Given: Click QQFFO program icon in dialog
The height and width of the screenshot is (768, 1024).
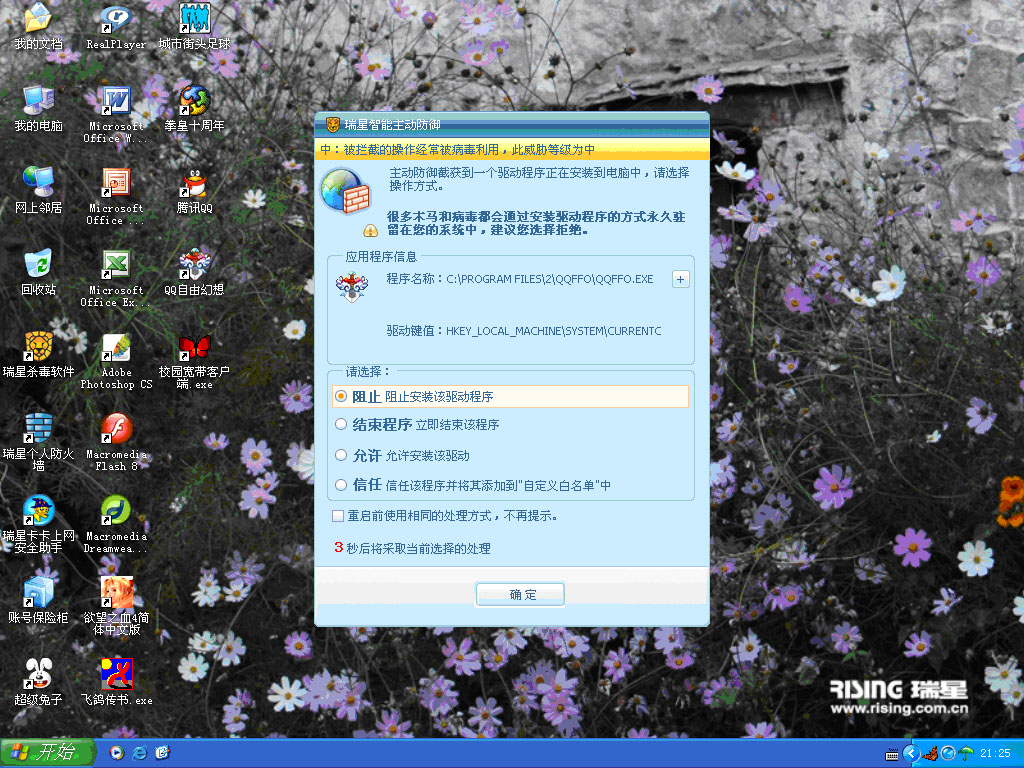Looking at the screenshot, I should click(352, 287).
